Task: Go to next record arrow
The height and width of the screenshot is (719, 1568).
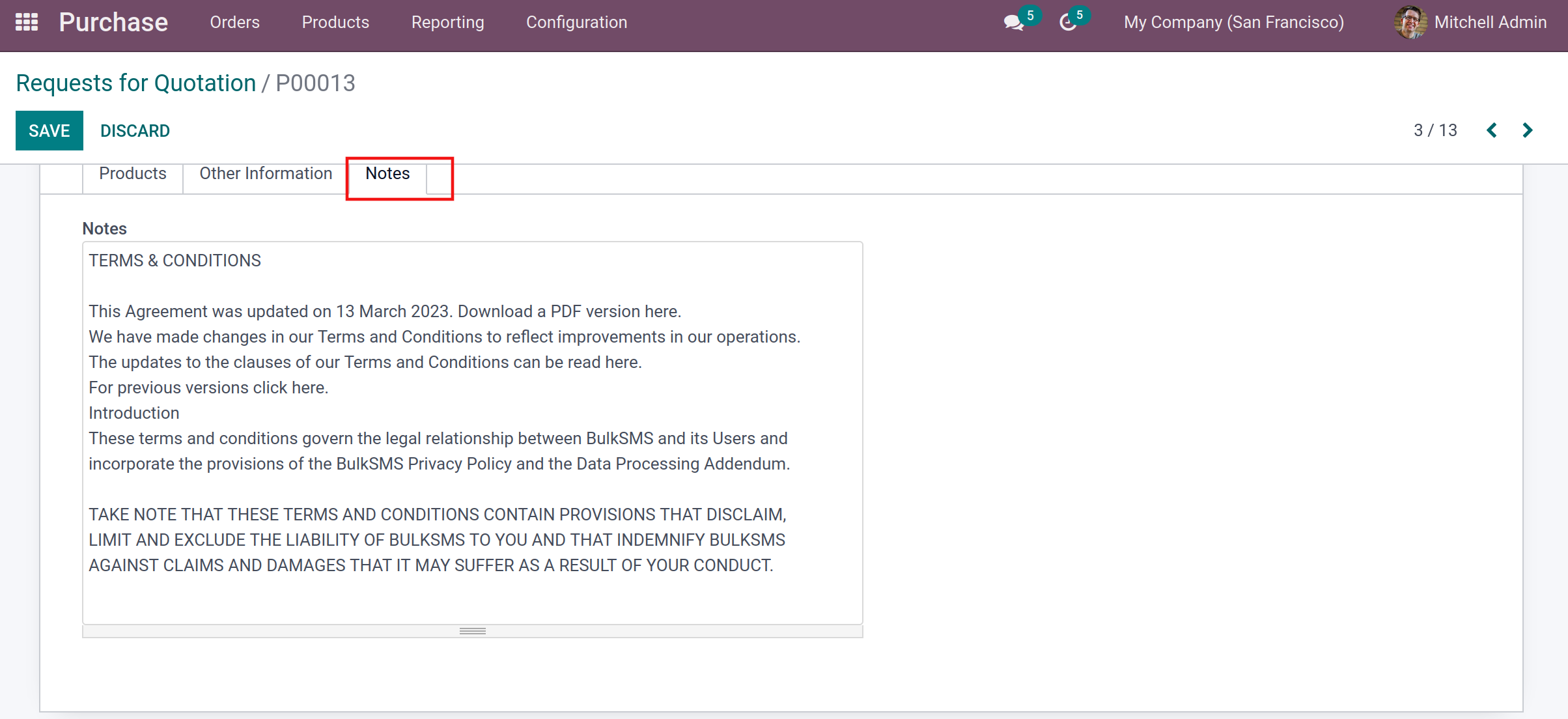Action: pos(1528,130)
